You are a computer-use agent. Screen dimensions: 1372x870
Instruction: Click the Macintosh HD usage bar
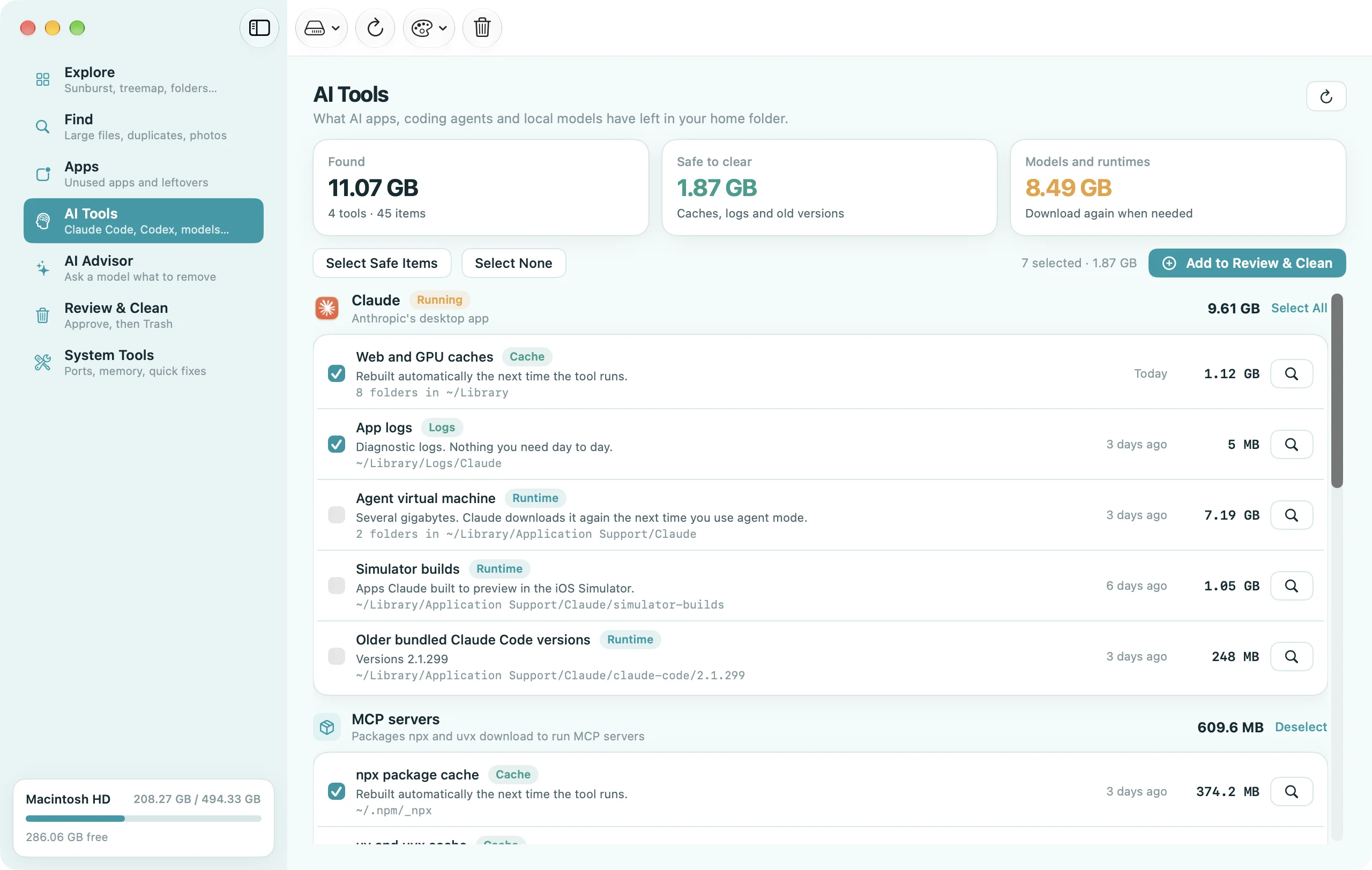click(x=143, y=819)
